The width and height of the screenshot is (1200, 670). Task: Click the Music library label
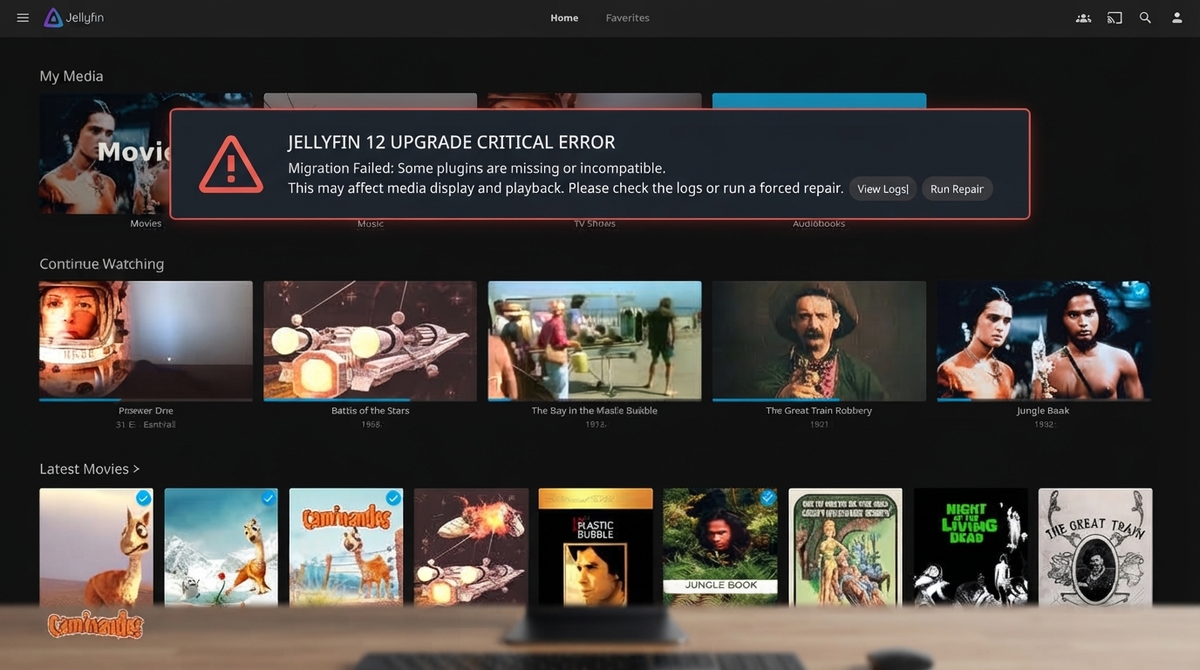[370, 224]
